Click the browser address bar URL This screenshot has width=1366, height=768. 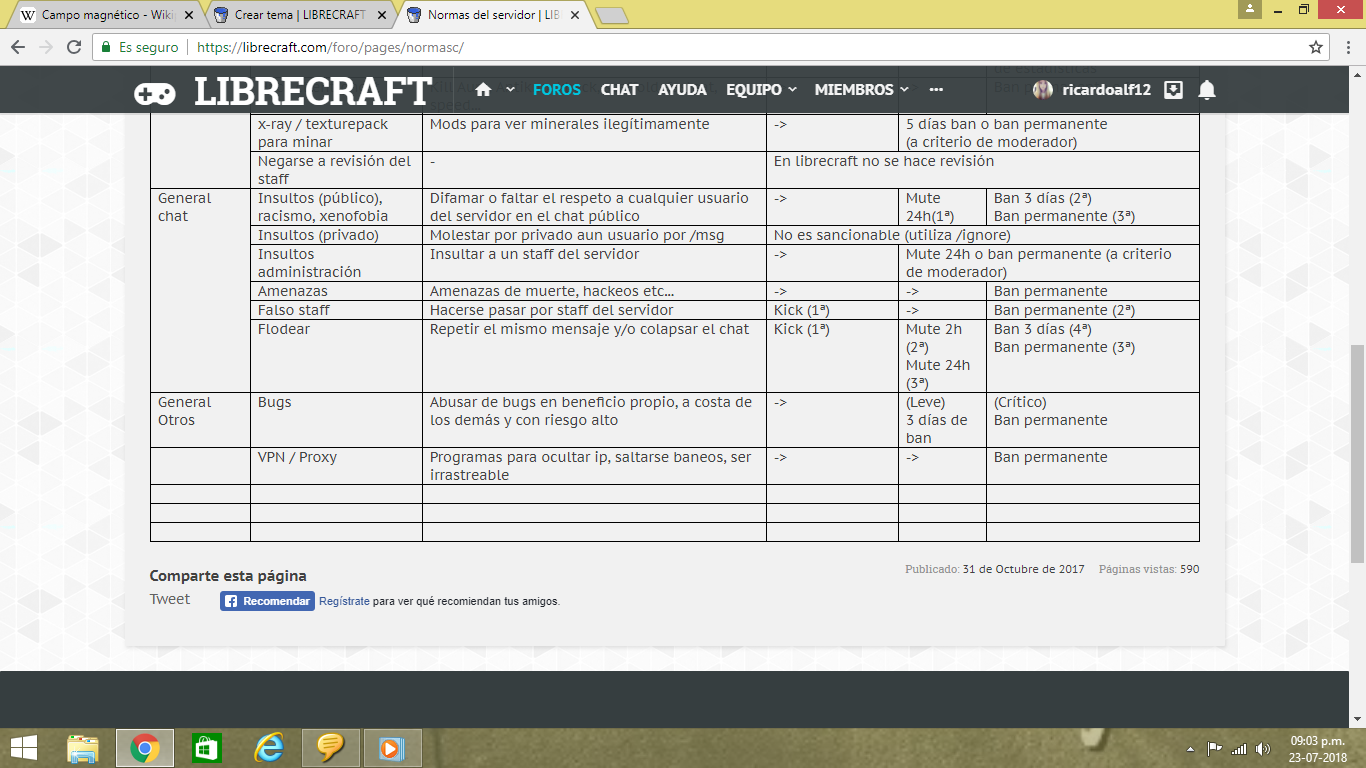point(330,47)
